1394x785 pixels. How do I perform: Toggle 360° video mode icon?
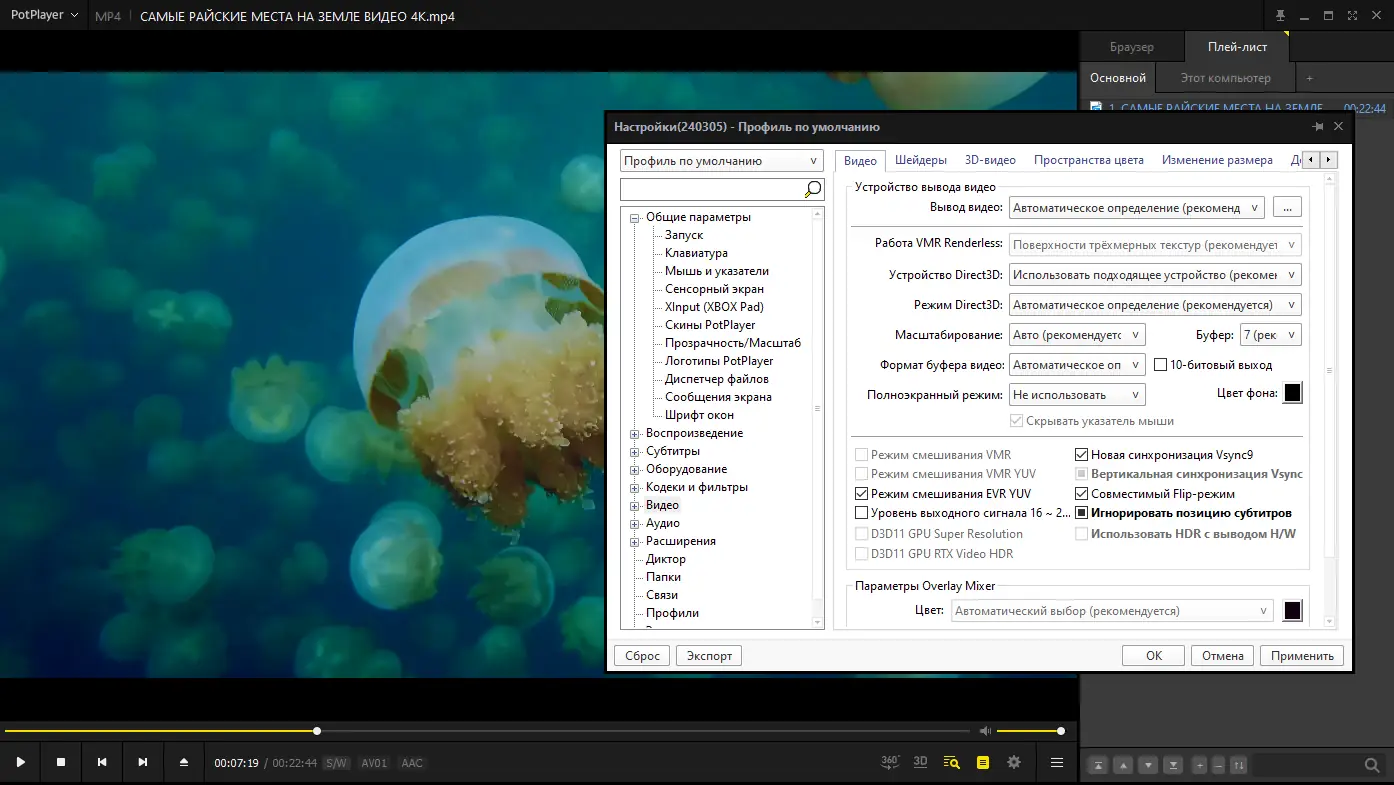coord(890,762)
